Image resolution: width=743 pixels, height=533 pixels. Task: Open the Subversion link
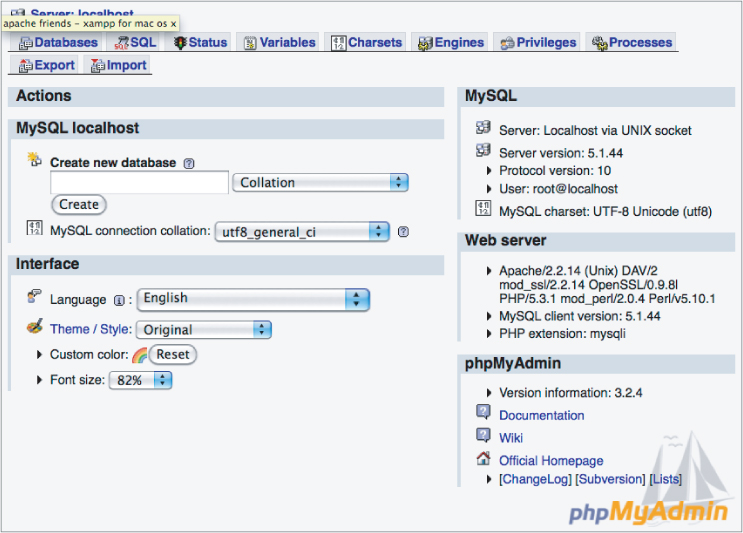tap(610, 479)
